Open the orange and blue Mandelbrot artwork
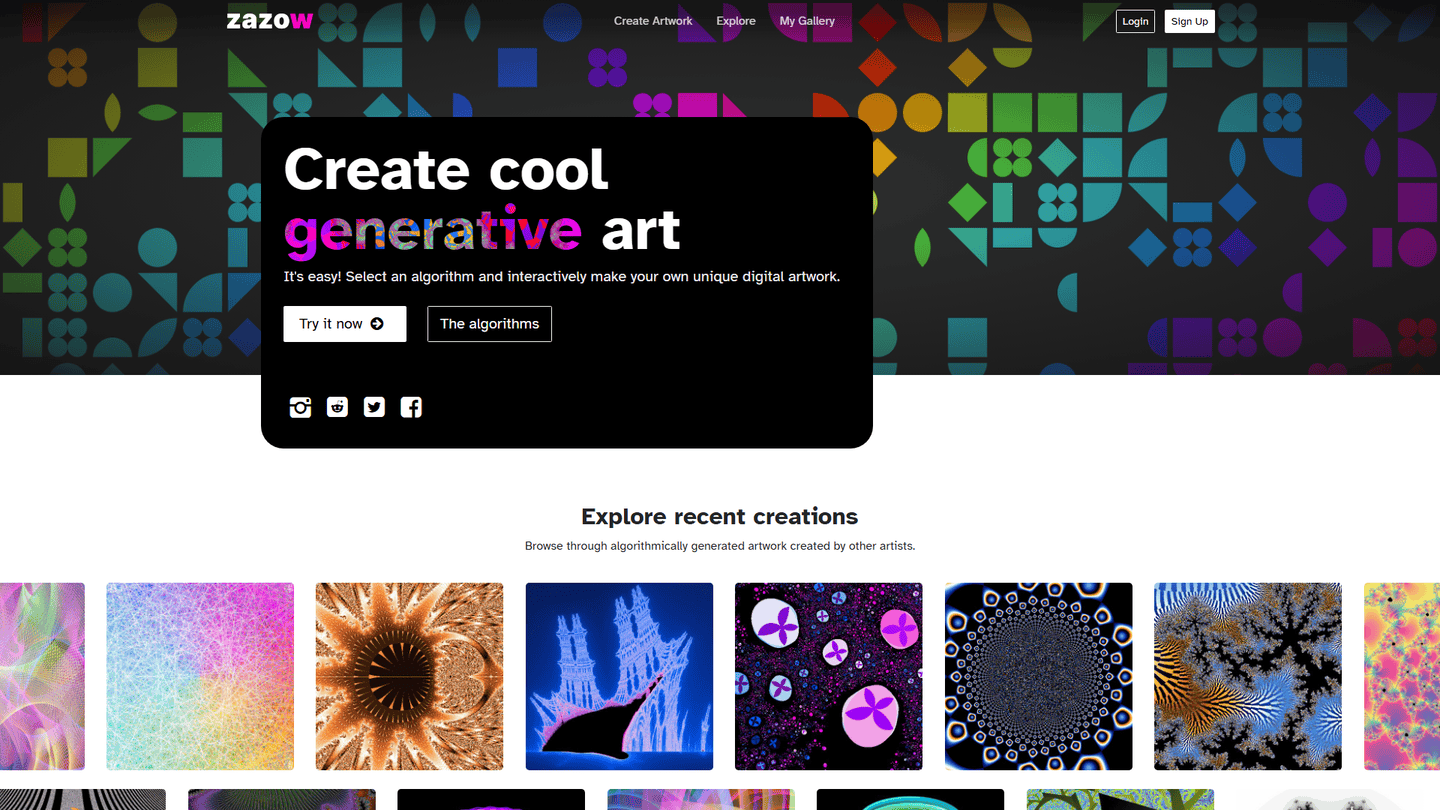This screenshot has height=810, width=1440. coord(1247,676)
